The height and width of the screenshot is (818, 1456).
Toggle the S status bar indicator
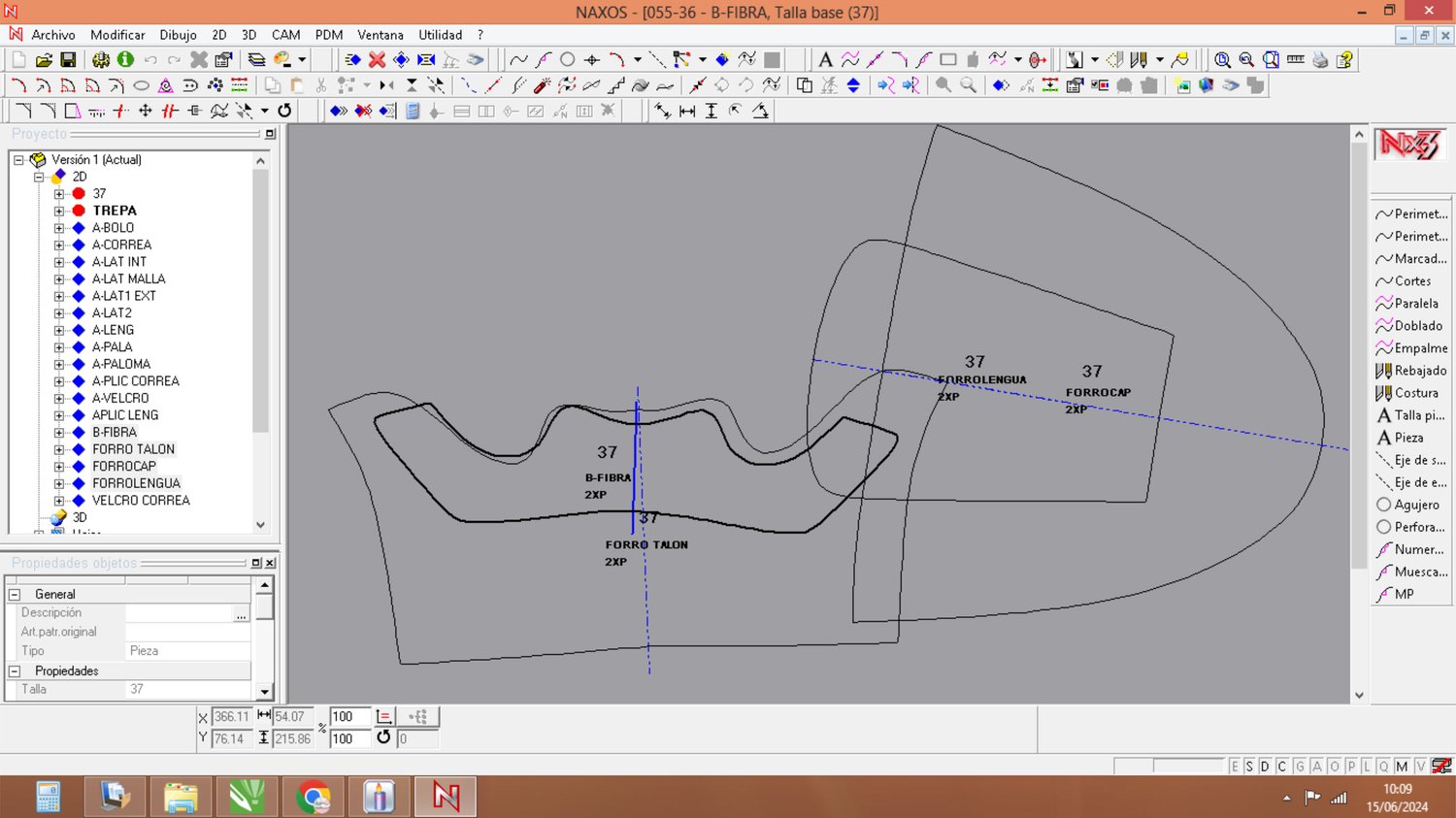click(x=1249, y=767)
